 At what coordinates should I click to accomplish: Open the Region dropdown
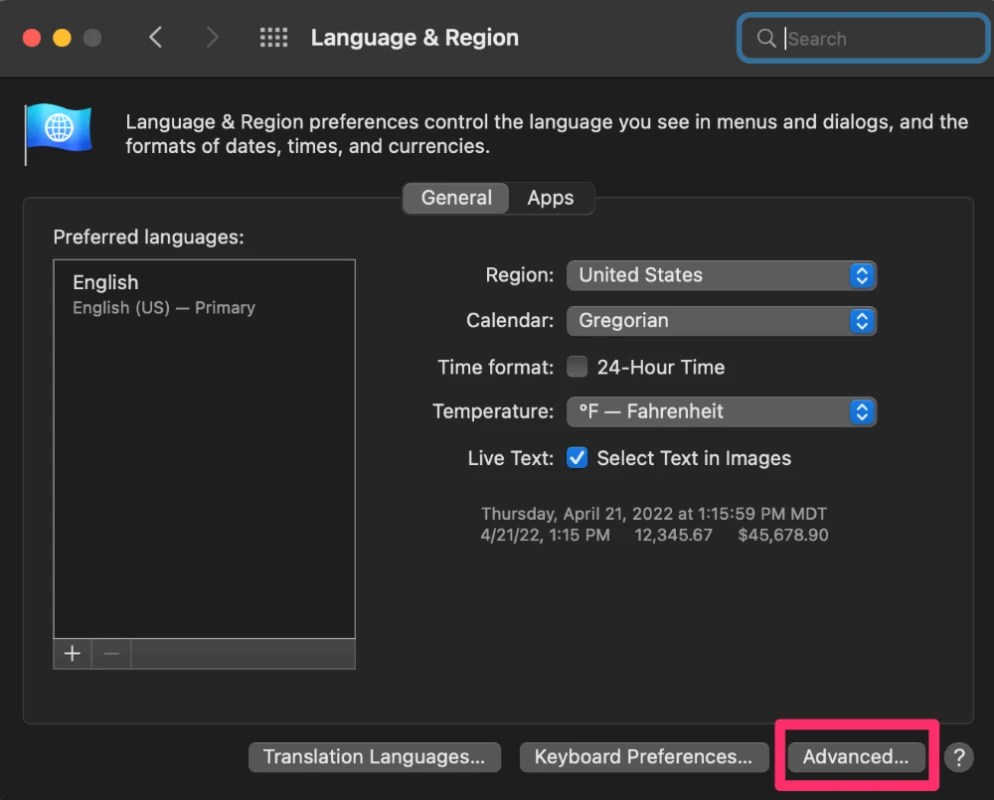click(721, 275)
